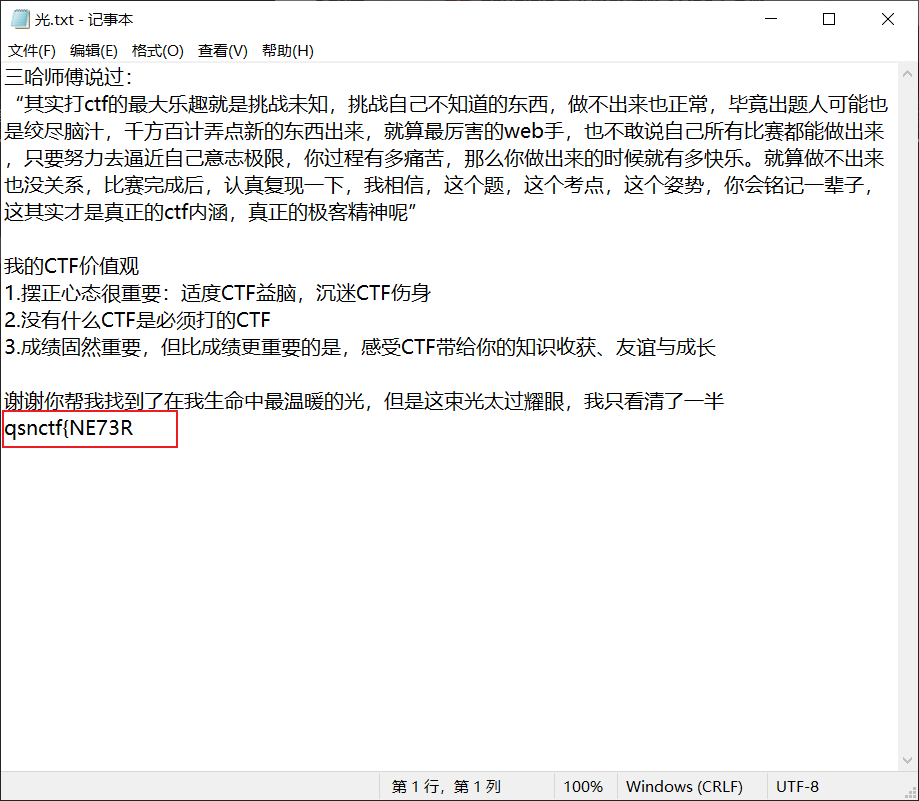Screen dimensions: 919x801
Task: Open the 查看(V) menu
Action: click(223, 51)
